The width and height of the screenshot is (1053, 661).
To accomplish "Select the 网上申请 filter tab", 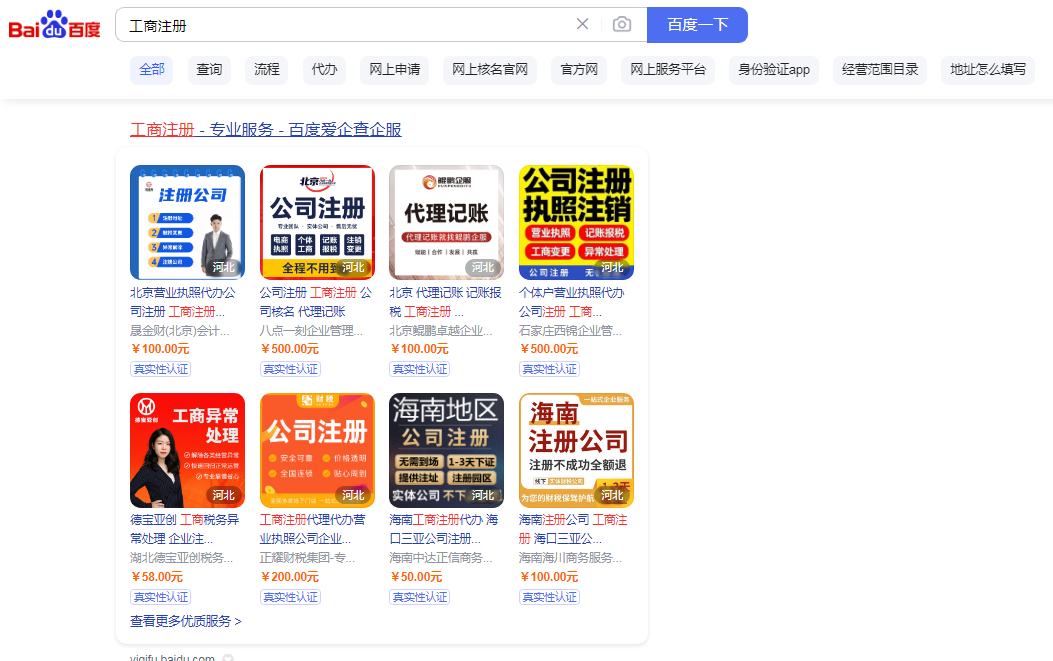I will click(395, 70).
